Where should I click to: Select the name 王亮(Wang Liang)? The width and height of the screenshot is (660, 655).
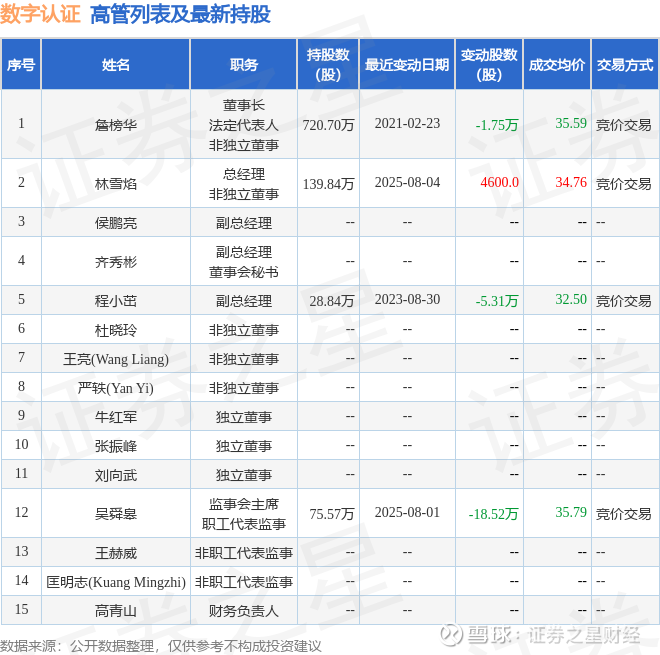(116, 359)
